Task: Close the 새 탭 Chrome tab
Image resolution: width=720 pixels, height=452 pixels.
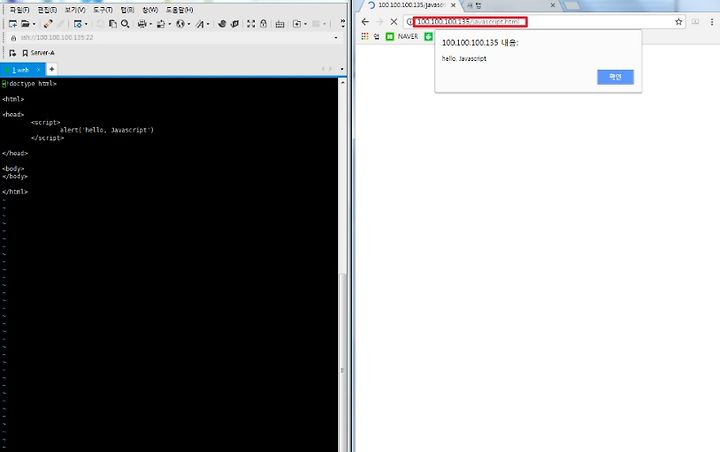Action: (553, 5)
